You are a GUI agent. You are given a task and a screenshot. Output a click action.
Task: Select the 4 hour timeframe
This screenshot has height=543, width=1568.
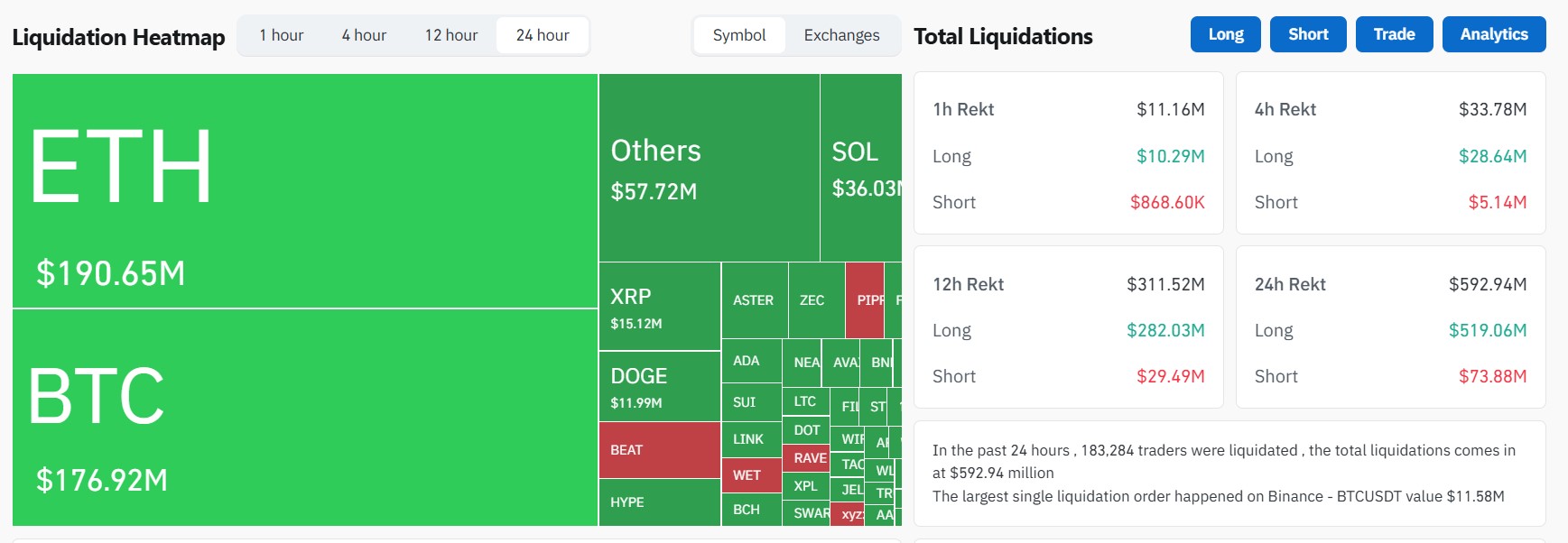(364, 35)
